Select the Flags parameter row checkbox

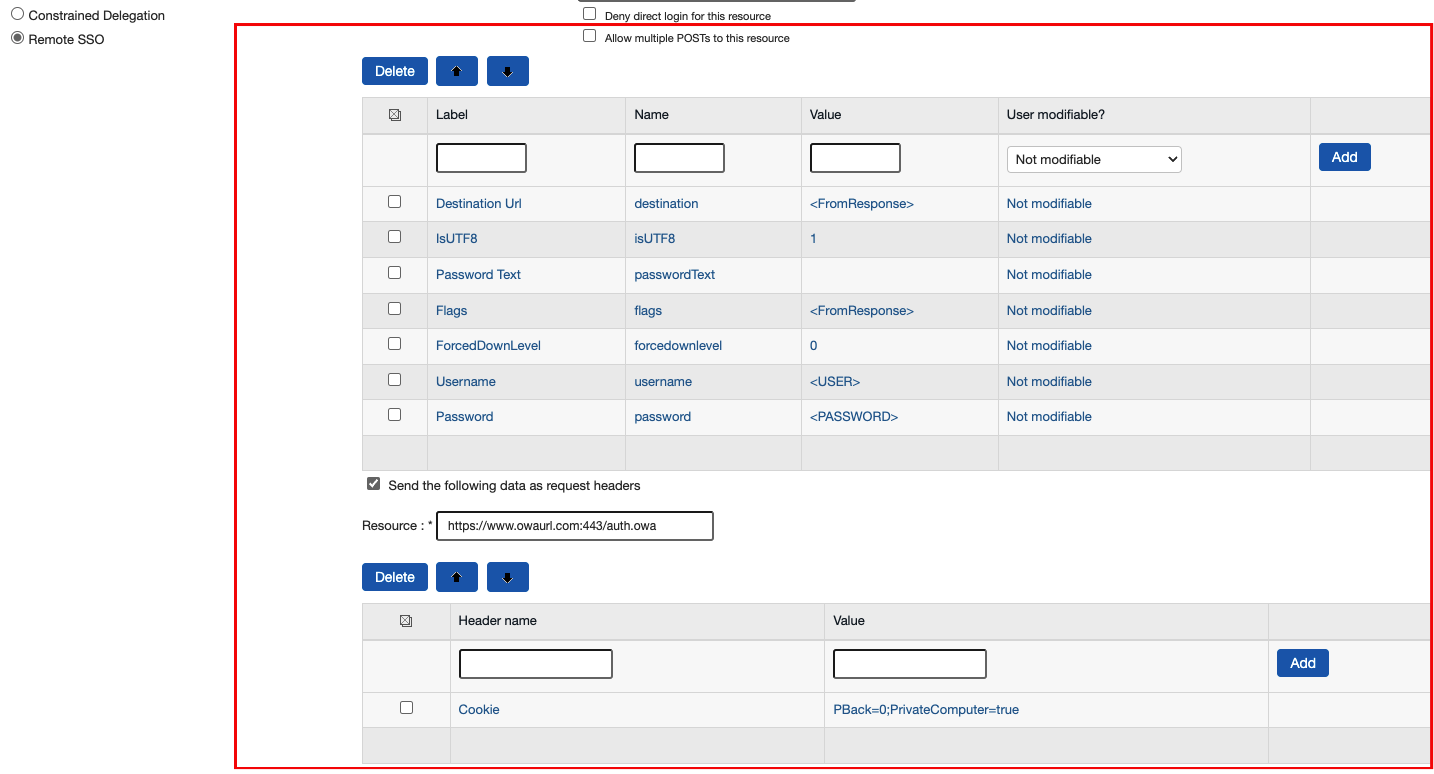click(x=394, y=307)
